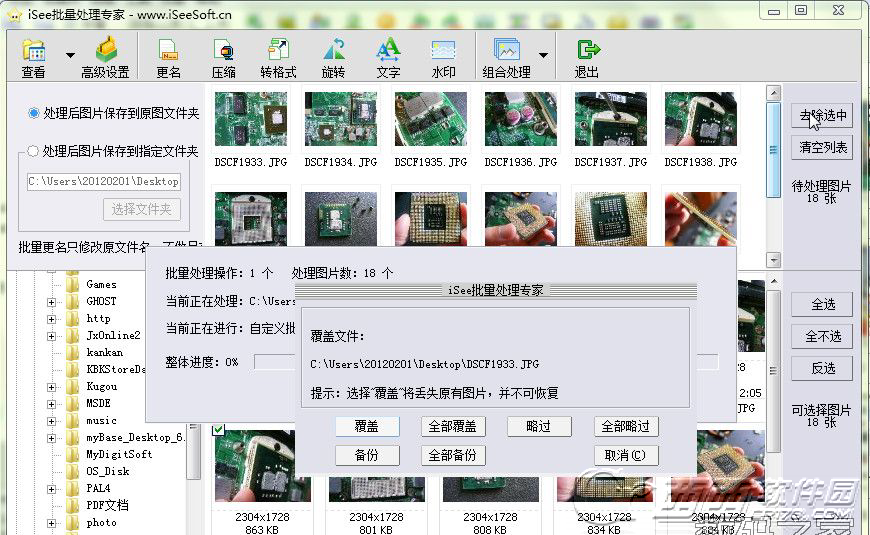Click the 全不选 deselect all button
The height and width of the screenshot is (535, 870).
click(822, 336)
